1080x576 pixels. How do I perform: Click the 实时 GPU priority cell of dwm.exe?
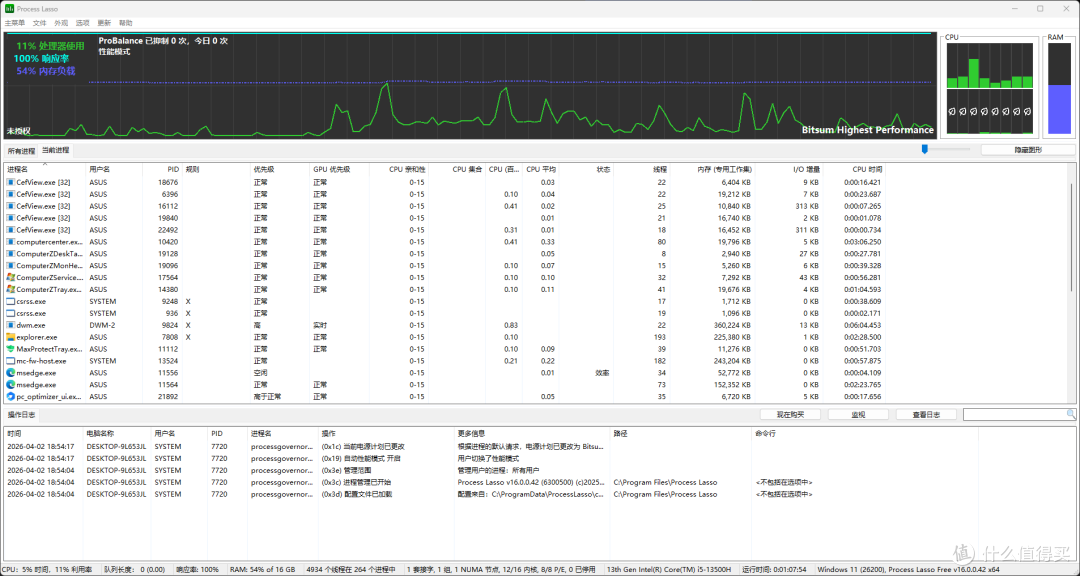[x=320, y=325]
